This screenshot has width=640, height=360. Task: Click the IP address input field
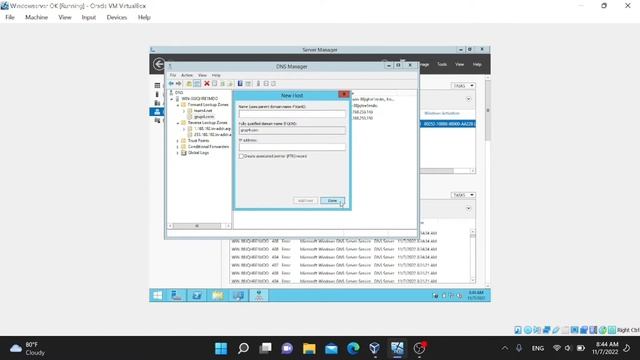tap(292, 147)
